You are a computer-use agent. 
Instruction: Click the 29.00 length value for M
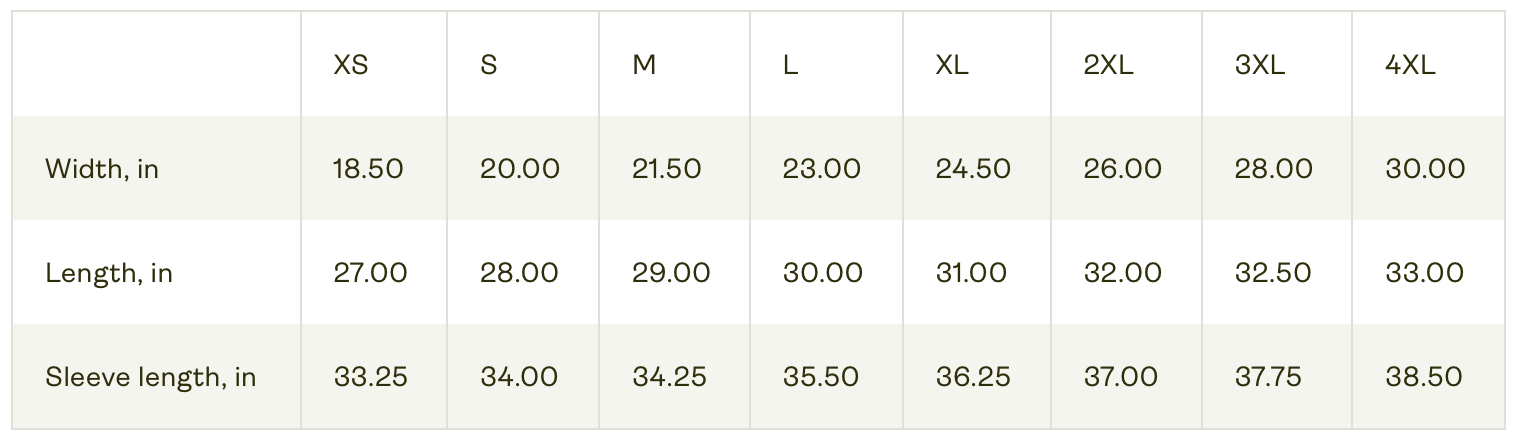[x=671, y=273]
